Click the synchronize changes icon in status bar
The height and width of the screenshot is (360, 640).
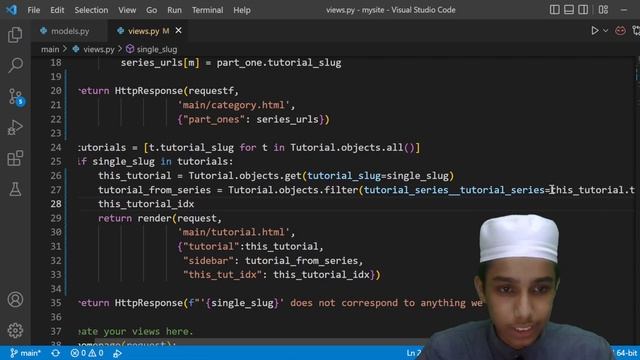tap(56, 353)
